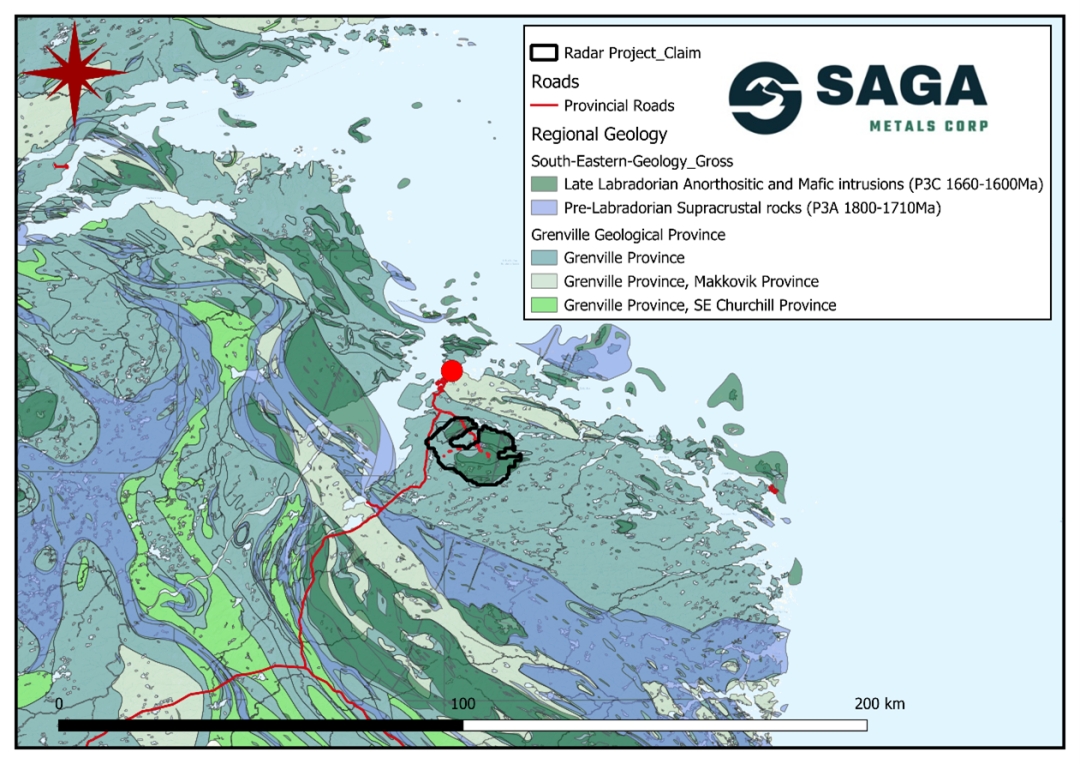
Task: Select the Late Labradorian Anorthositic intrusions color swatch
Action: pos(544,184)
